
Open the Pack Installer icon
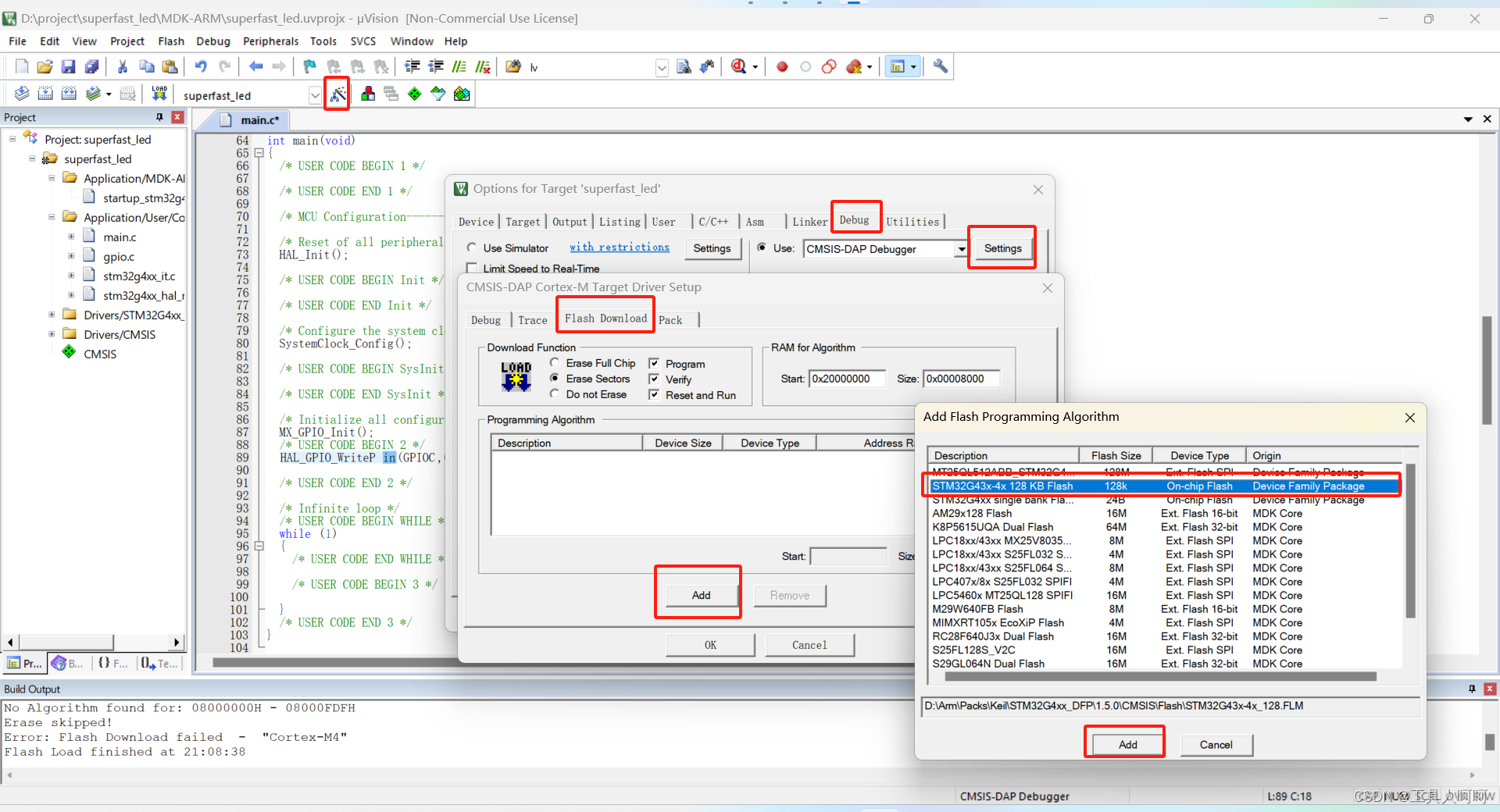pos(462,94)
